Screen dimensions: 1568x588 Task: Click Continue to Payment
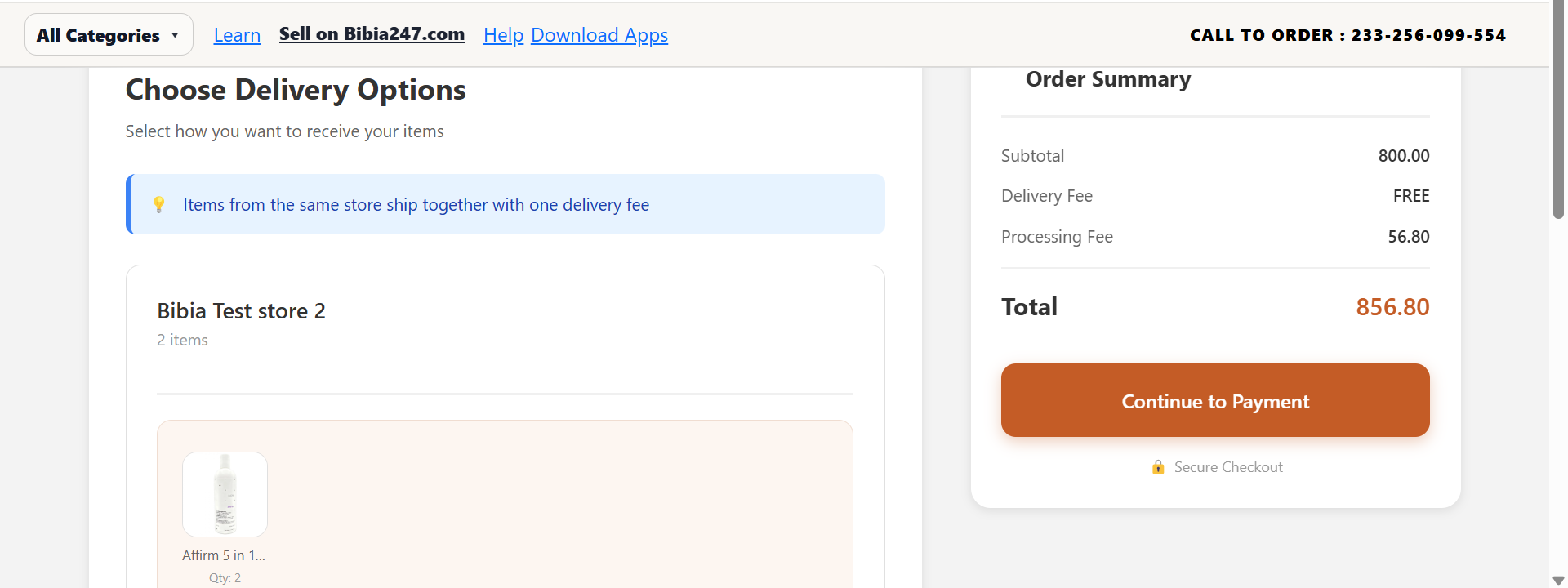click(1215, 400)
